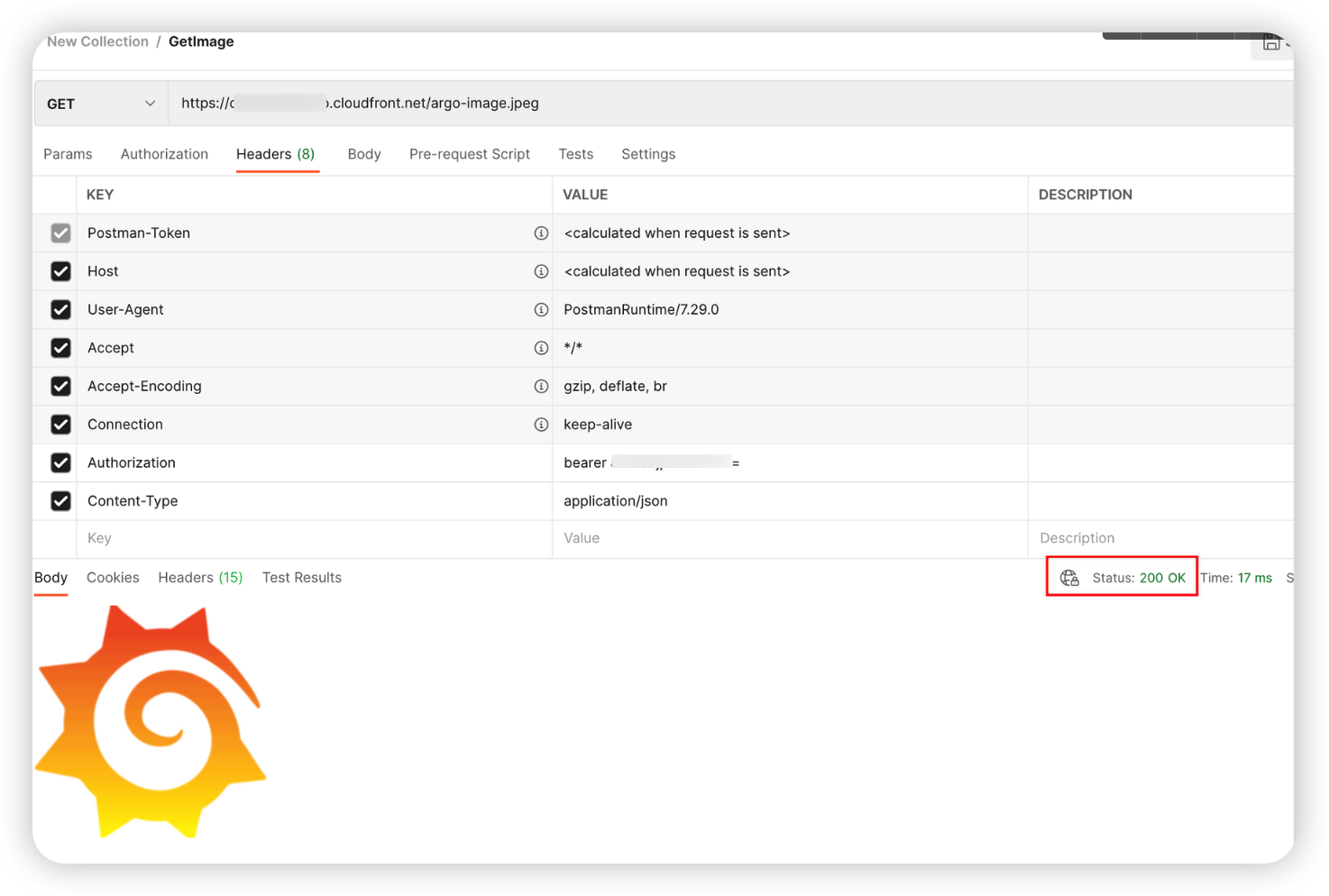Open the Params tab
This screenshot has width=1329, height=896.
click(x=68, y=154)
